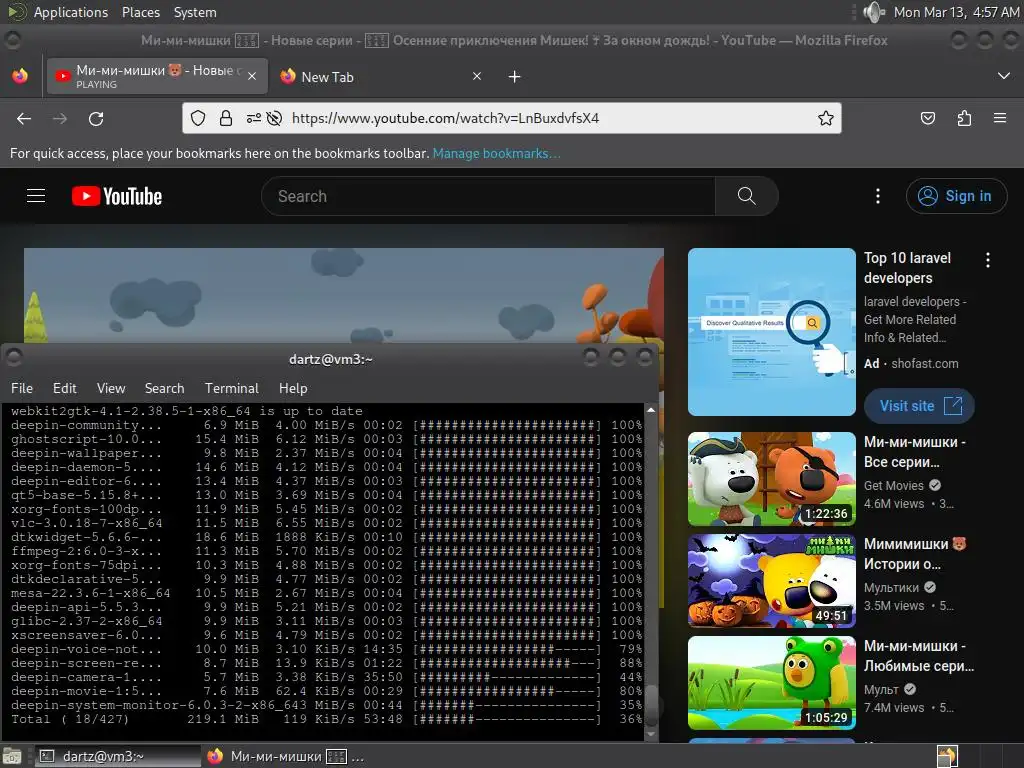Open the File menu in the terminal

tap(22, 388)
